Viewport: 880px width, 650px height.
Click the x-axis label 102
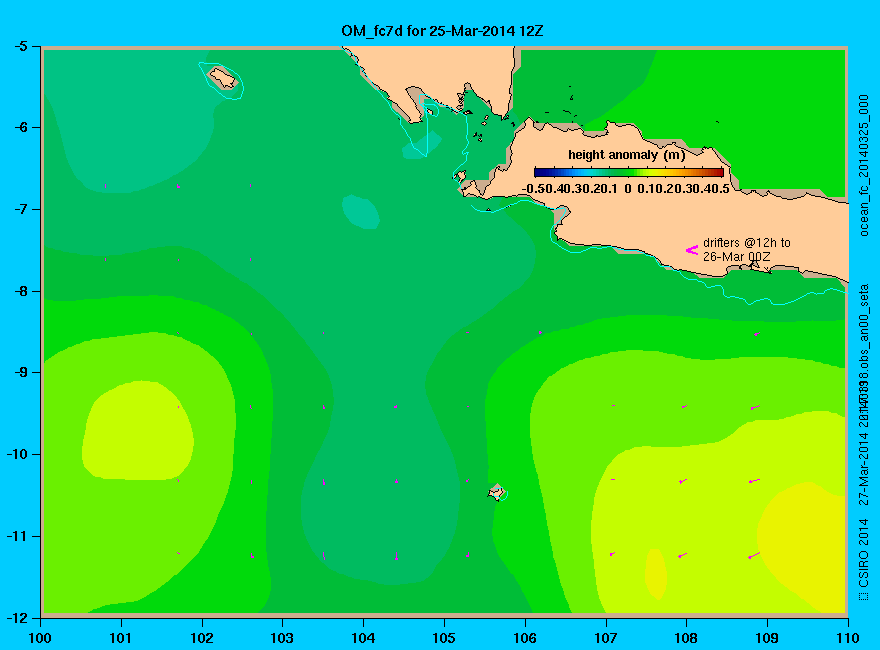pyautogui.click(x=201, y=638)
